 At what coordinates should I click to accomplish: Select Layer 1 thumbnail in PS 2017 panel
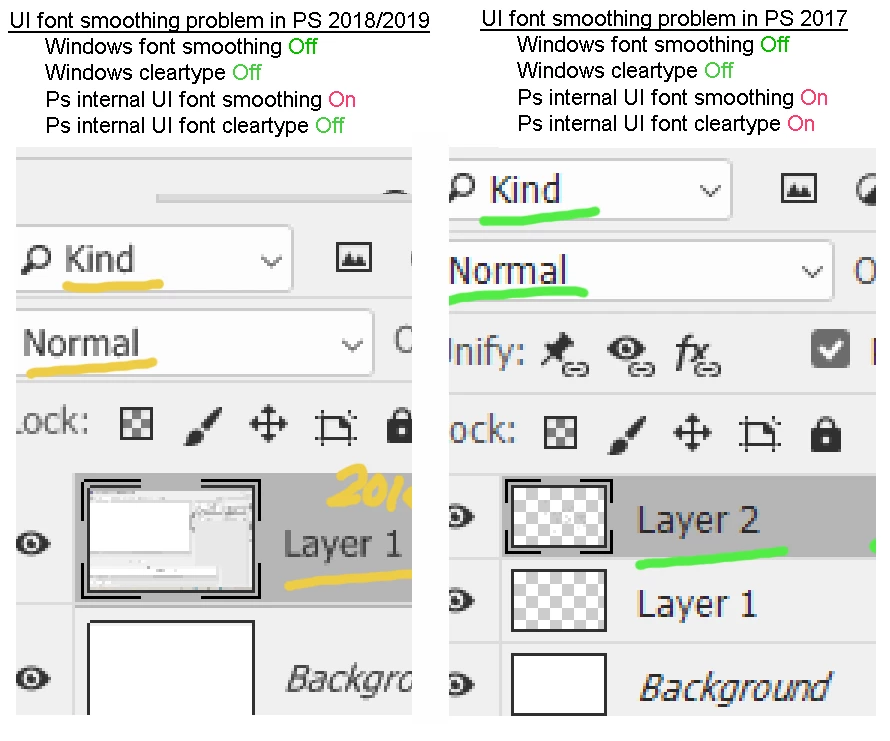click(559, 601)
